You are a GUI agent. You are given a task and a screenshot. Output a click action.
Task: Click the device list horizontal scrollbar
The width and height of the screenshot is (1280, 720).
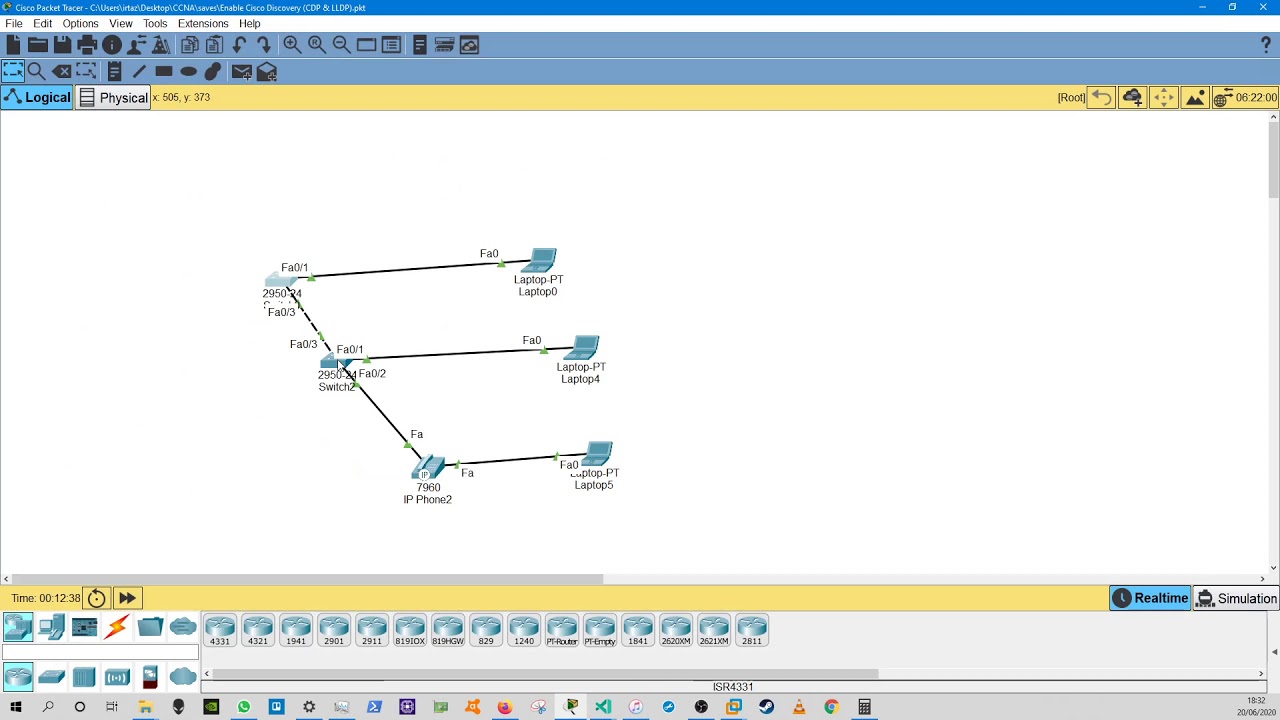click(546, 673)
